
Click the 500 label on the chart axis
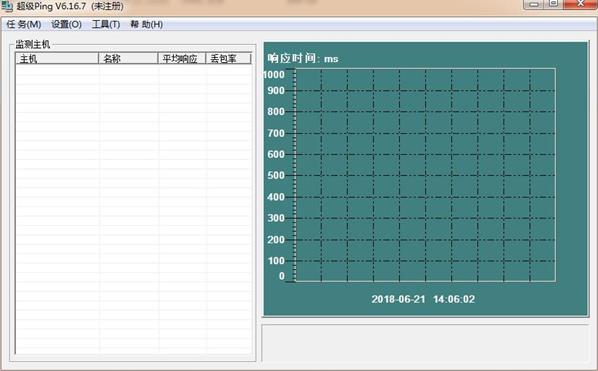coord(276,175)
